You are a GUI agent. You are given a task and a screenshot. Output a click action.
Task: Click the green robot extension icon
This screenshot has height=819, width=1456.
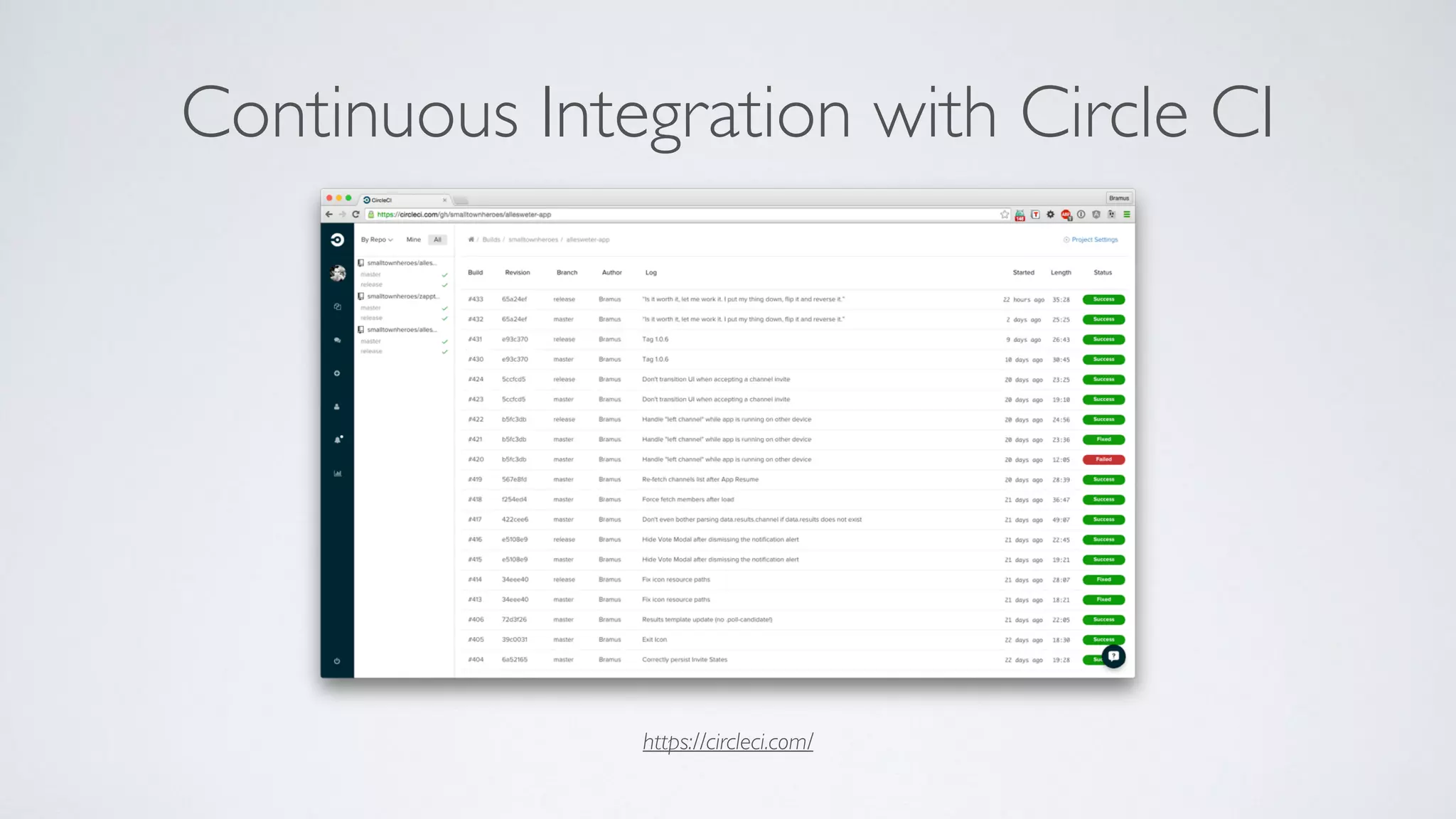[x=1020, y=215]
